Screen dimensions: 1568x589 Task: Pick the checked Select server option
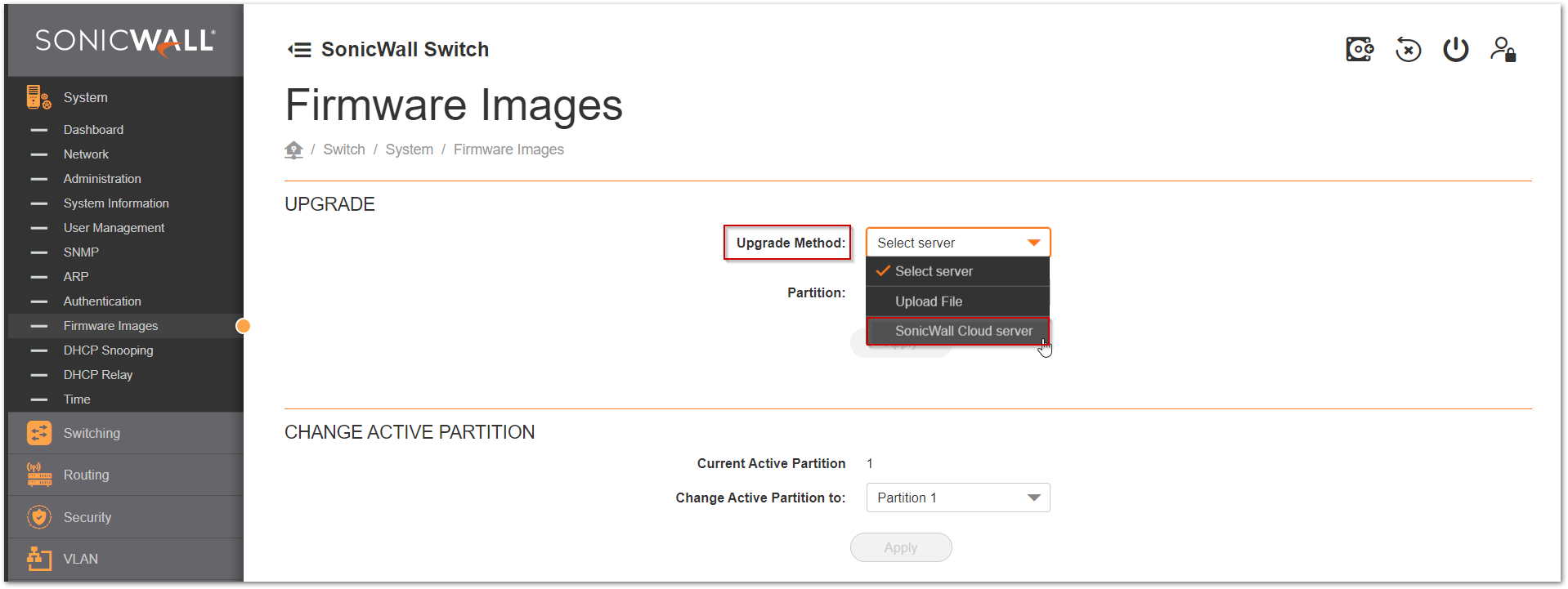[933, 271]
